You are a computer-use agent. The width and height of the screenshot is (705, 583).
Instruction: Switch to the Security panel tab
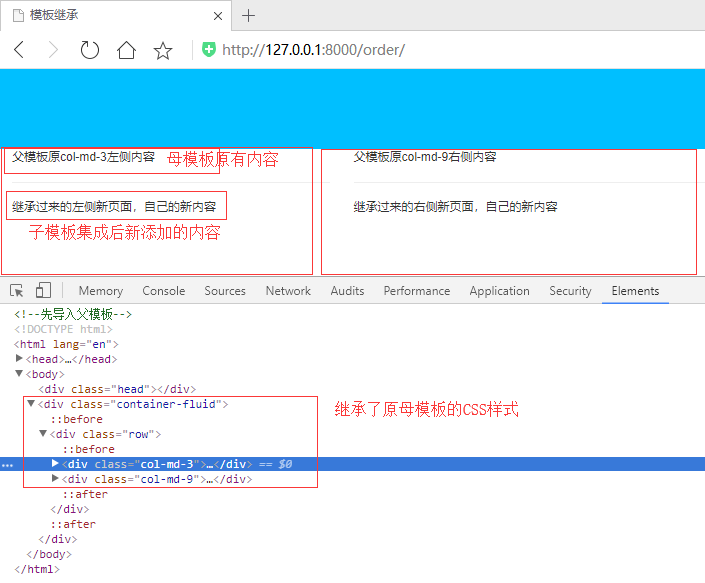point(570,291)
